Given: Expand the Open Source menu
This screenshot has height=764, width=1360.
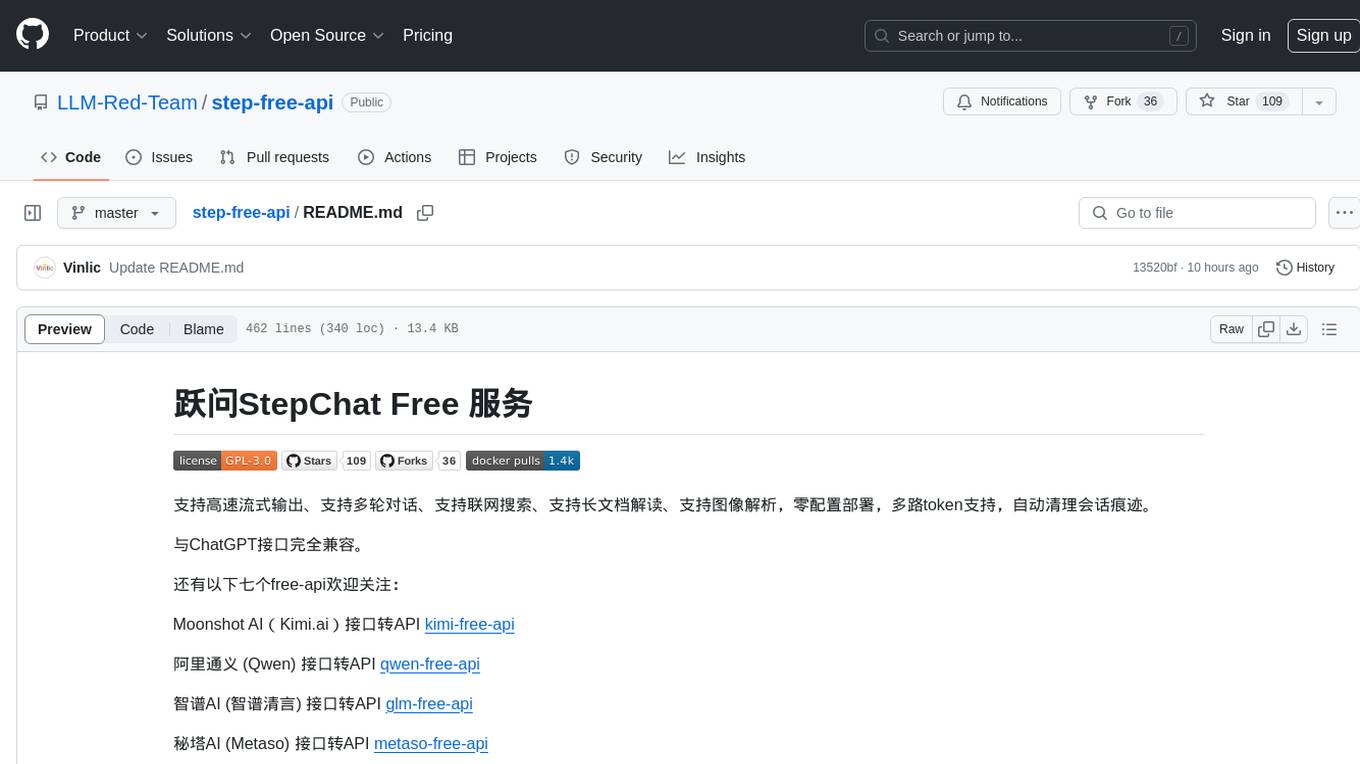Looking at the screenshot, I should click(x=327, y=35).
